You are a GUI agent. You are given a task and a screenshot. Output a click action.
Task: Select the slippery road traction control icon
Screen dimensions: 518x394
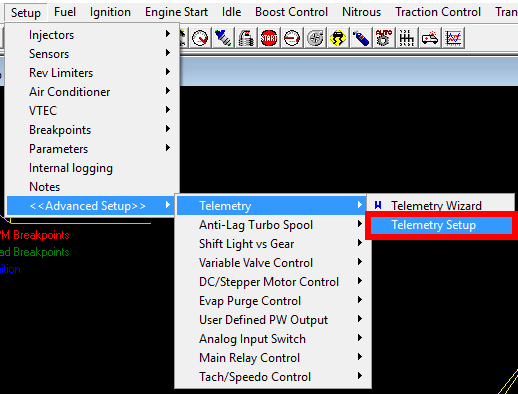[x=338, y=38]
